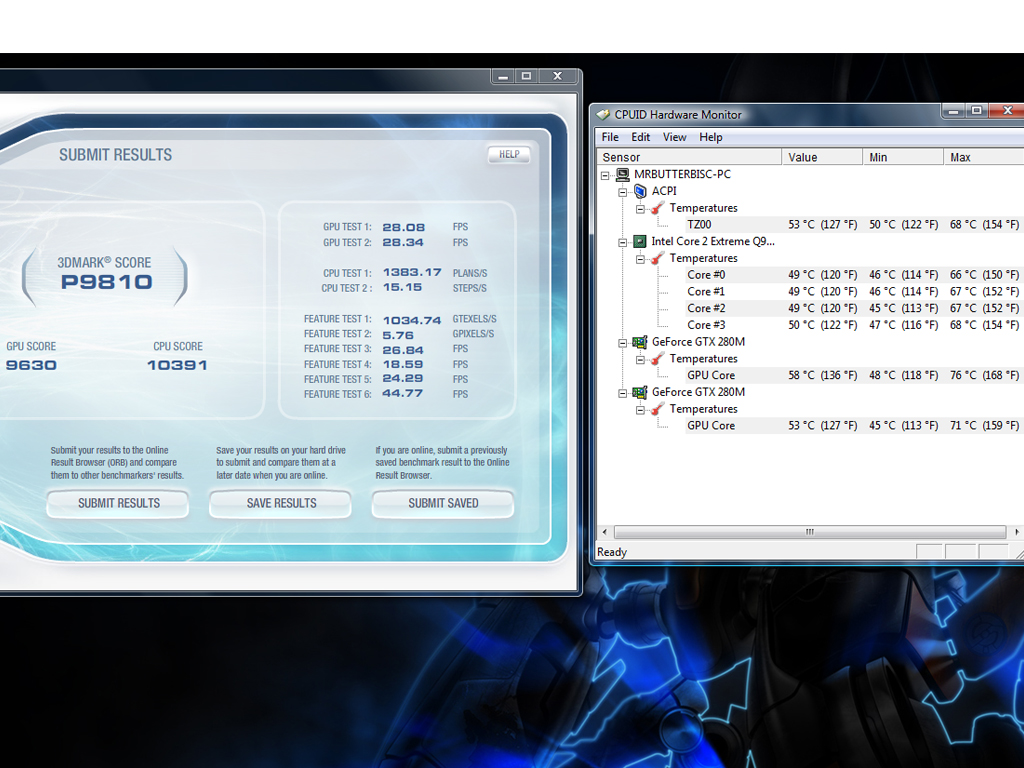Click the Feature Test 4 value 18.59

pyautogui.click(x=403, y=364)
